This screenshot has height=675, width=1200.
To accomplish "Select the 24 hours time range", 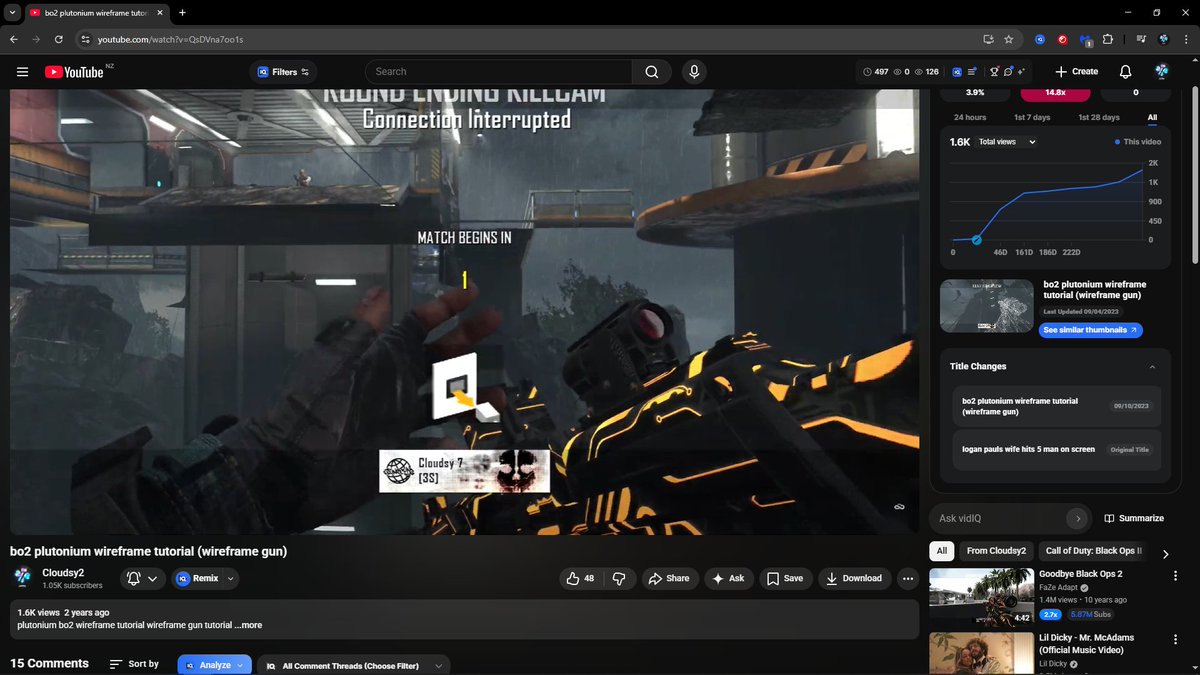I will click(x=970, y=118).
